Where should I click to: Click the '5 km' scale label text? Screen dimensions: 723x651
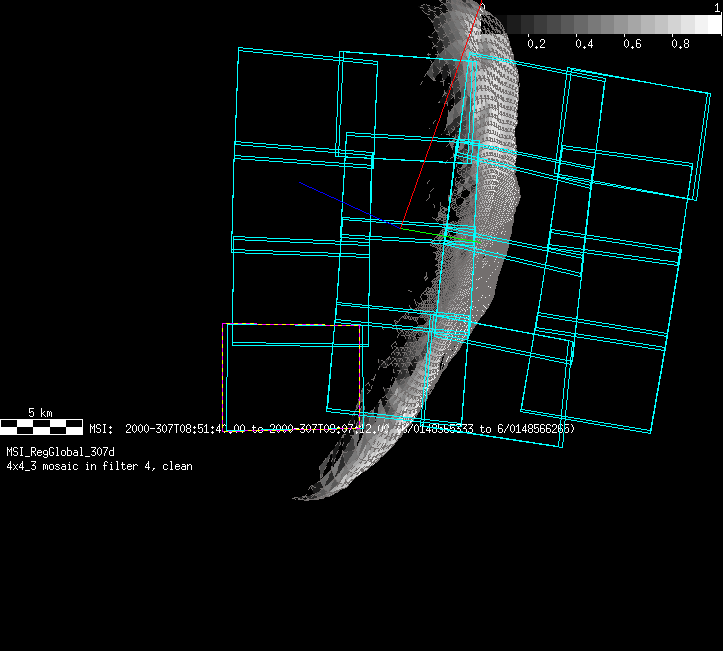tap(40, 412)
